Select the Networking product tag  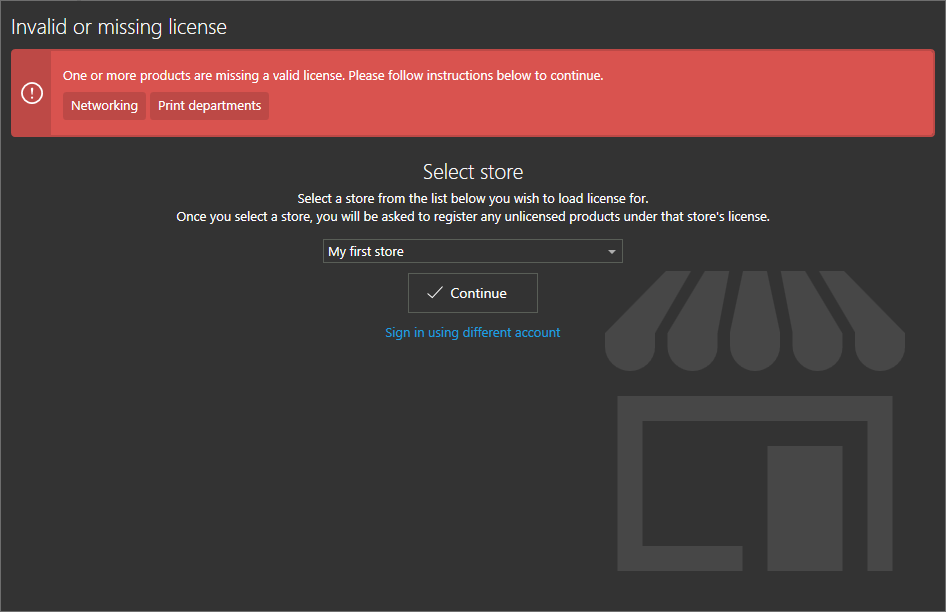coord(104,106)
